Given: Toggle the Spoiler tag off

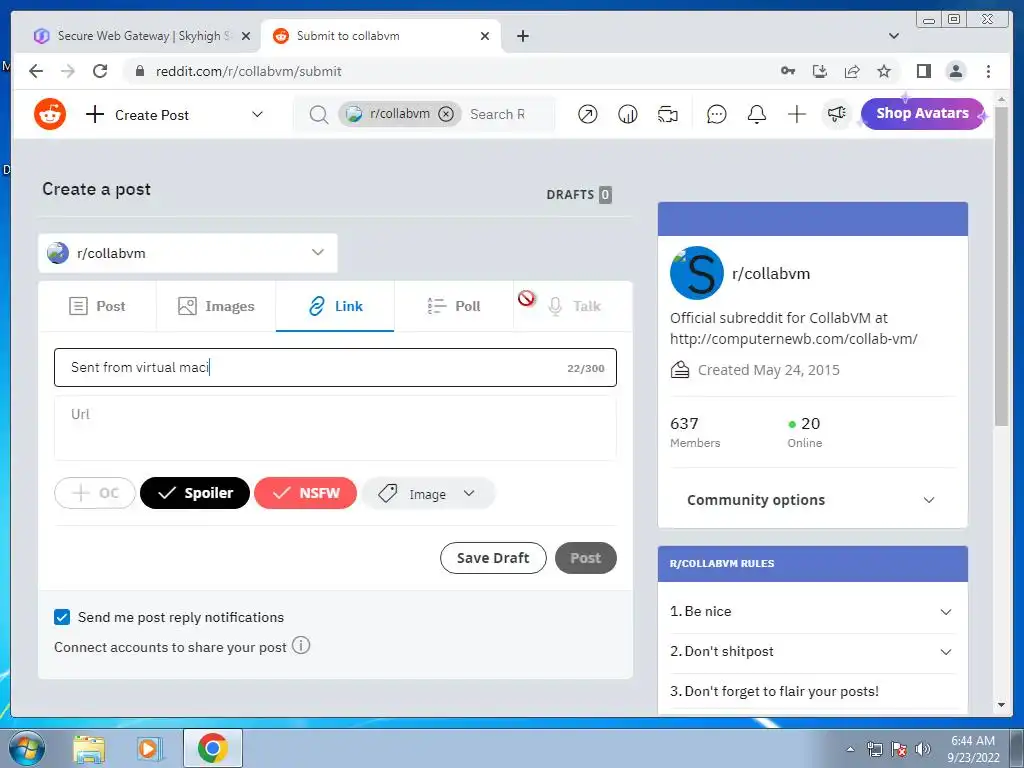Looking at the screenshot, I should pos(195,493).
